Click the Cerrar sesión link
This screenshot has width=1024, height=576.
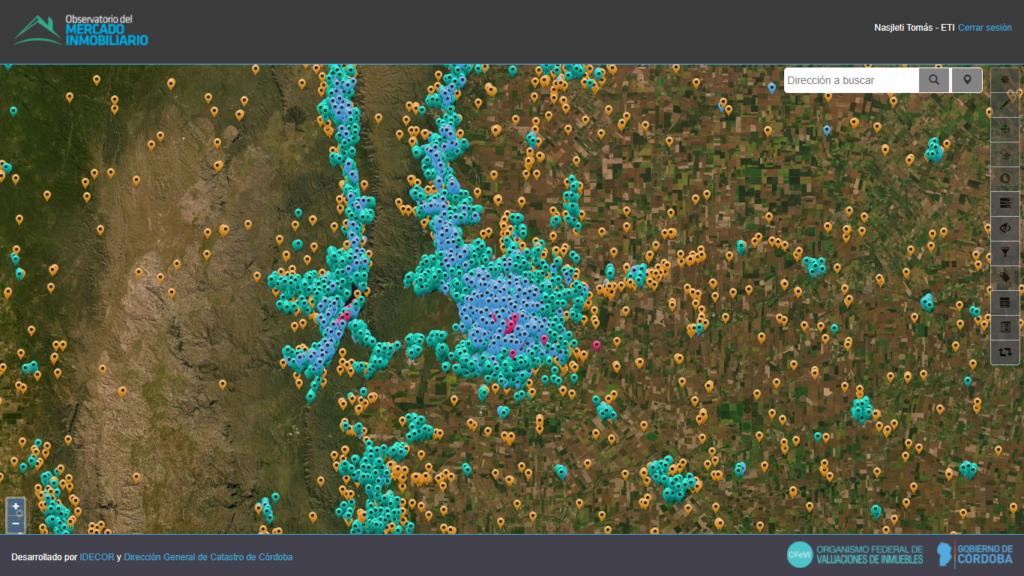[x=984, y=27]
